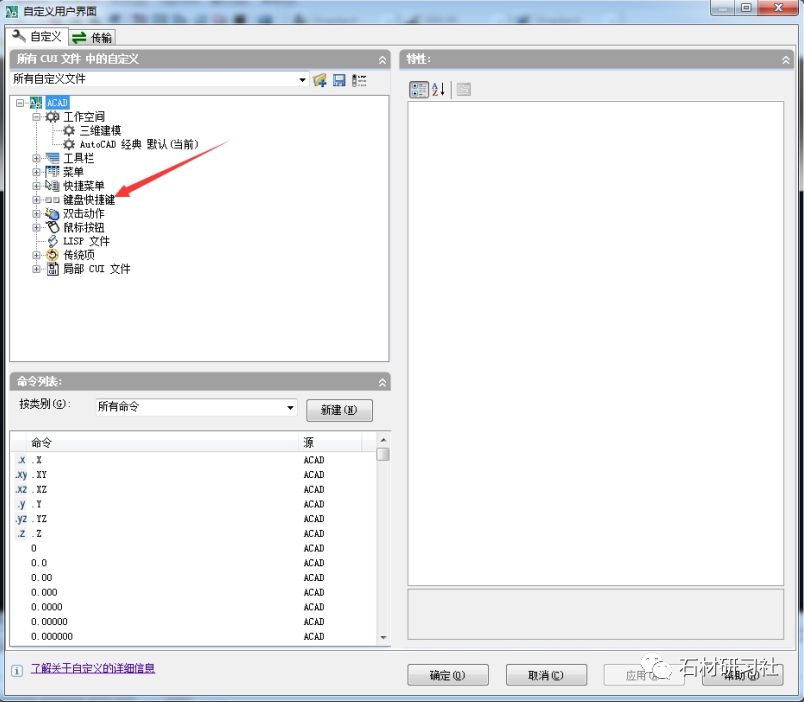804x702 pixels.
Task: Expand the 传统项 node
Action: (36, 255)
